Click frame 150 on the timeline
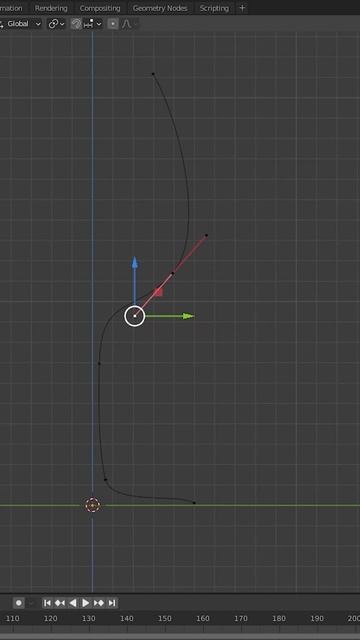 click(x=164, y=618)
